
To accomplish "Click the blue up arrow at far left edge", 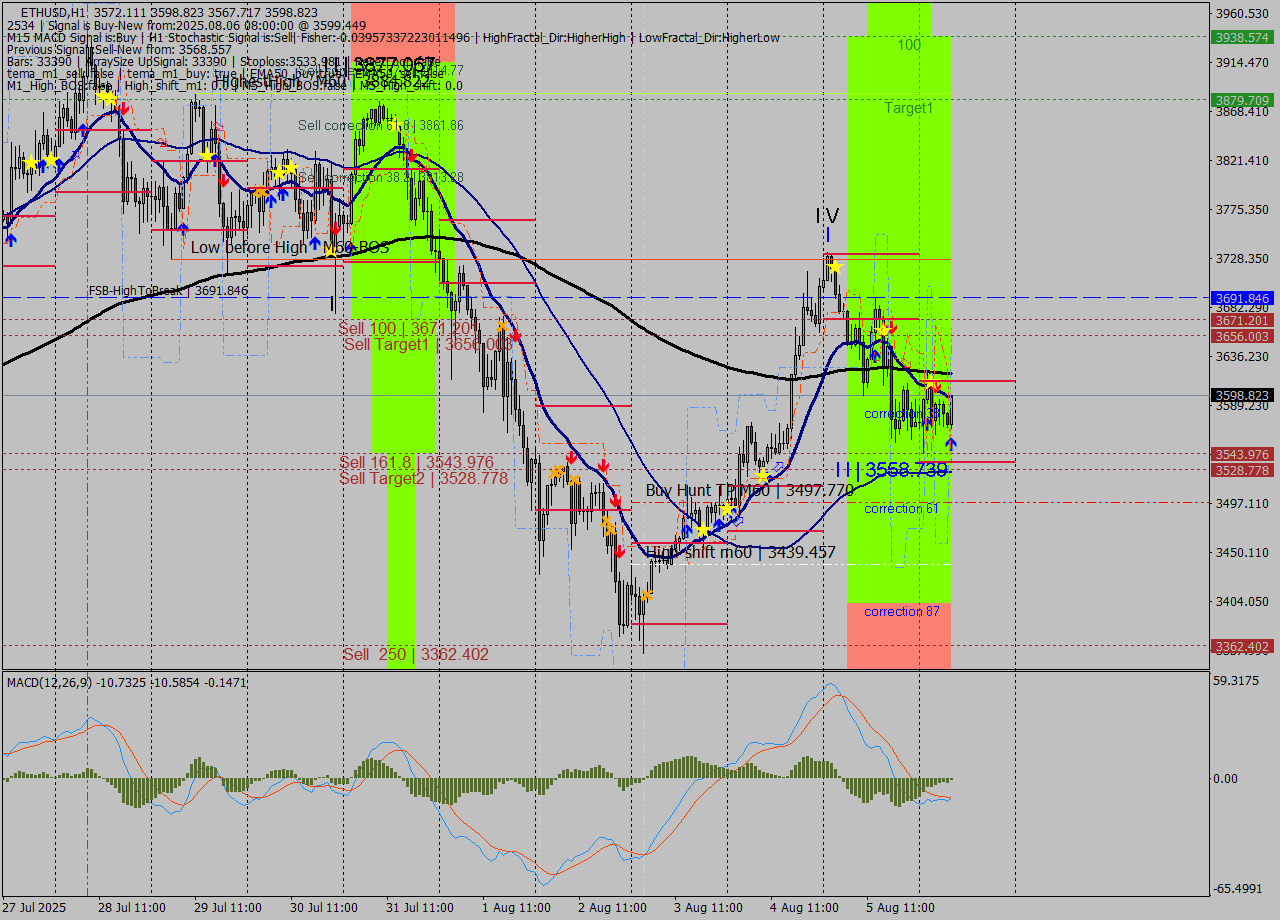I will [11, 239].
